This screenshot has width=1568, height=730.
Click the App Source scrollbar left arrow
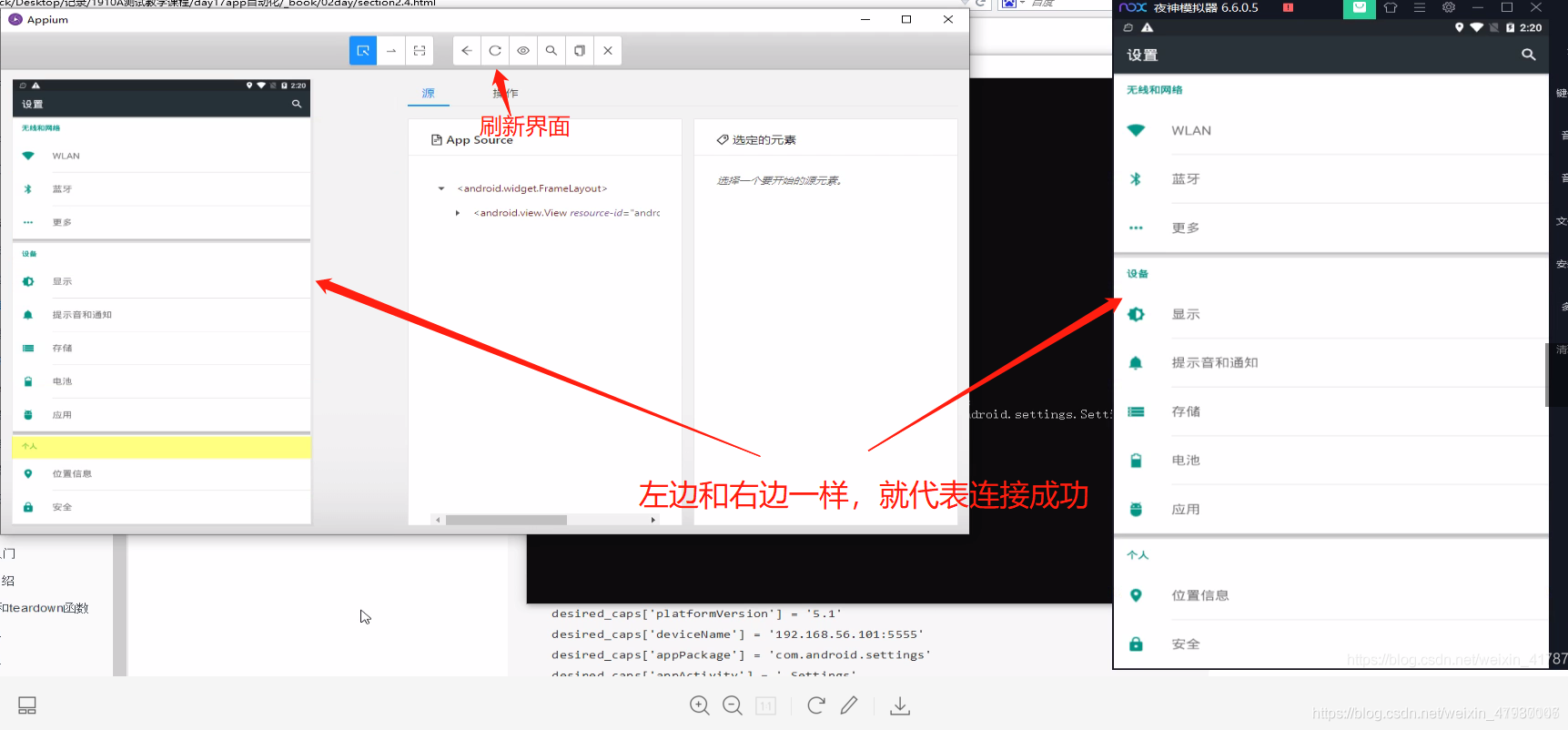439,520
